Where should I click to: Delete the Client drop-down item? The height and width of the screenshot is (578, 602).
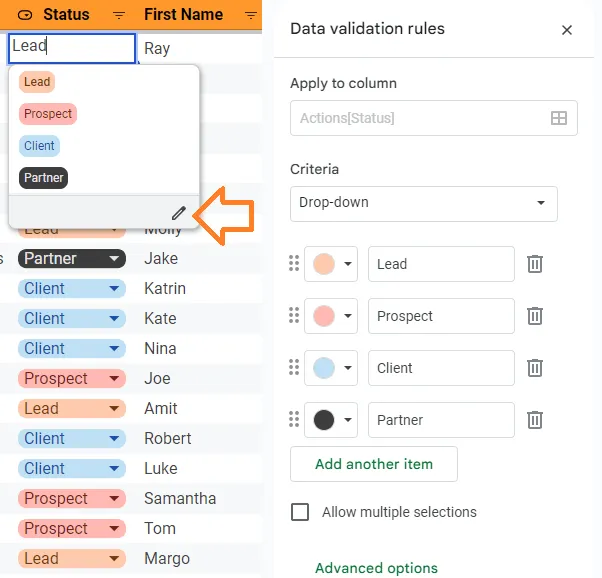coord(535,368)
